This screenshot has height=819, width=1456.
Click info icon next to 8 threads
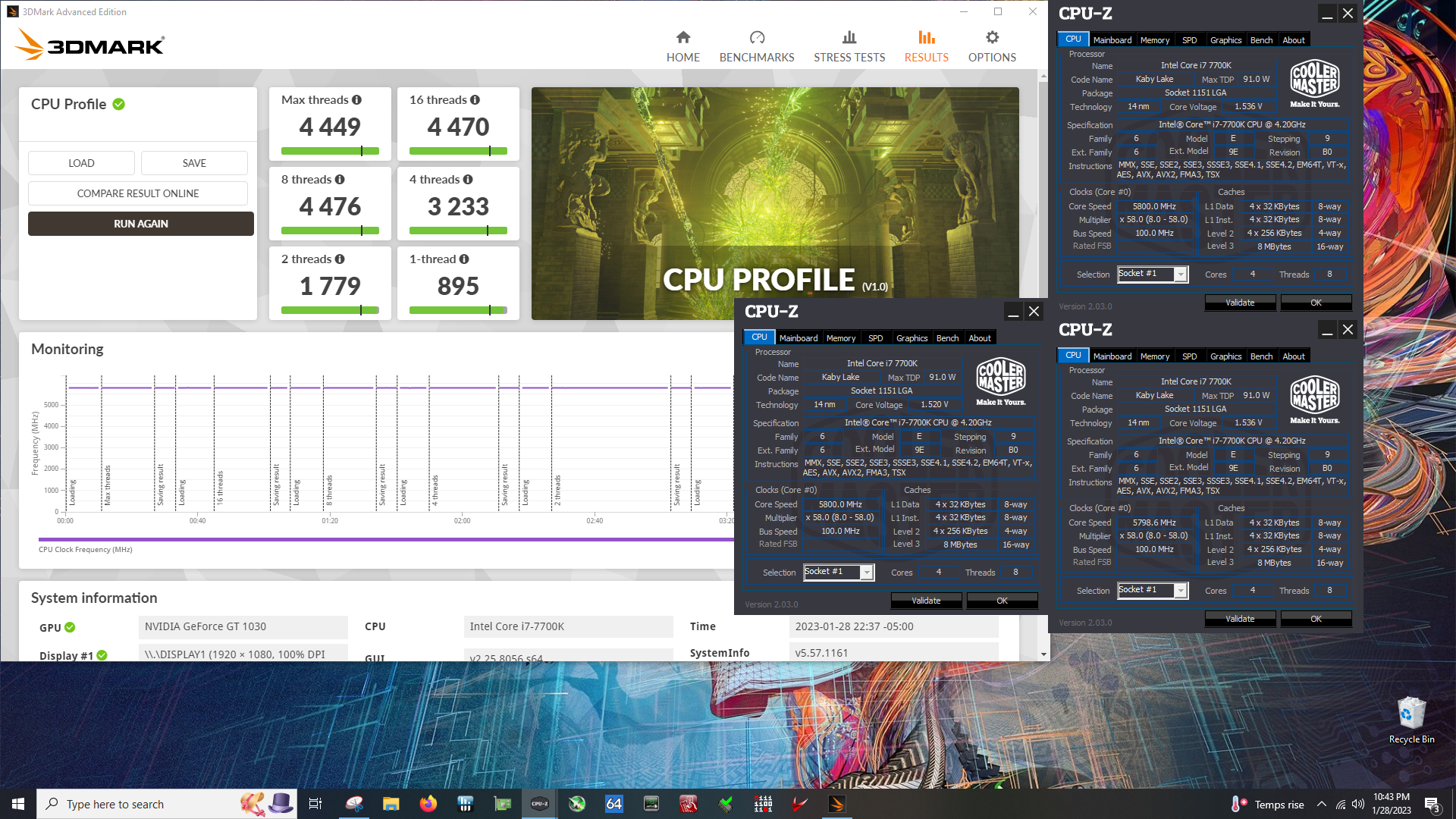(340, 180)
